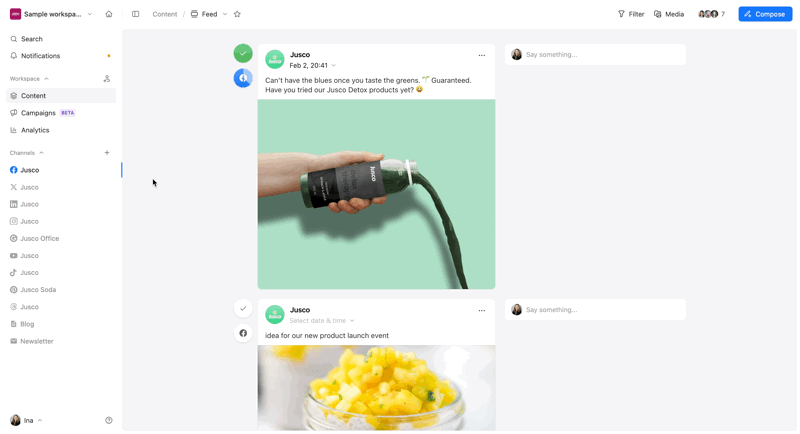Viewport: 800px width, 434px height.
Task: Toggle blue Facebook publish badge on first post
Action: (x=243, y=78)
